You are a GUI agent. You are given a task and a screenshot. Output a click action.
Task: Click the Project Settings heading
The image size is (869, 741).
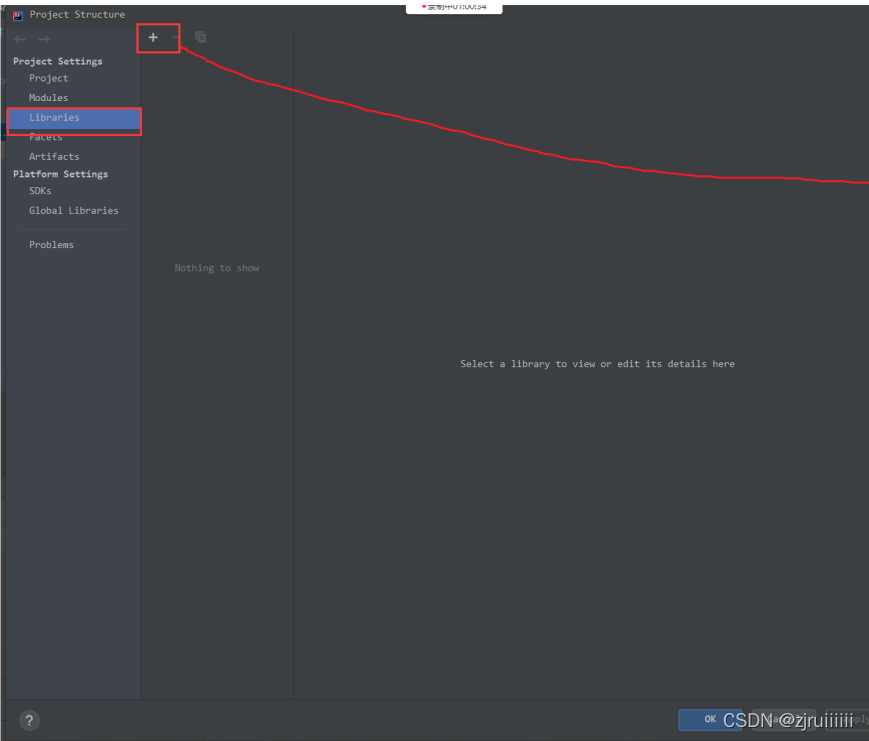58,62
